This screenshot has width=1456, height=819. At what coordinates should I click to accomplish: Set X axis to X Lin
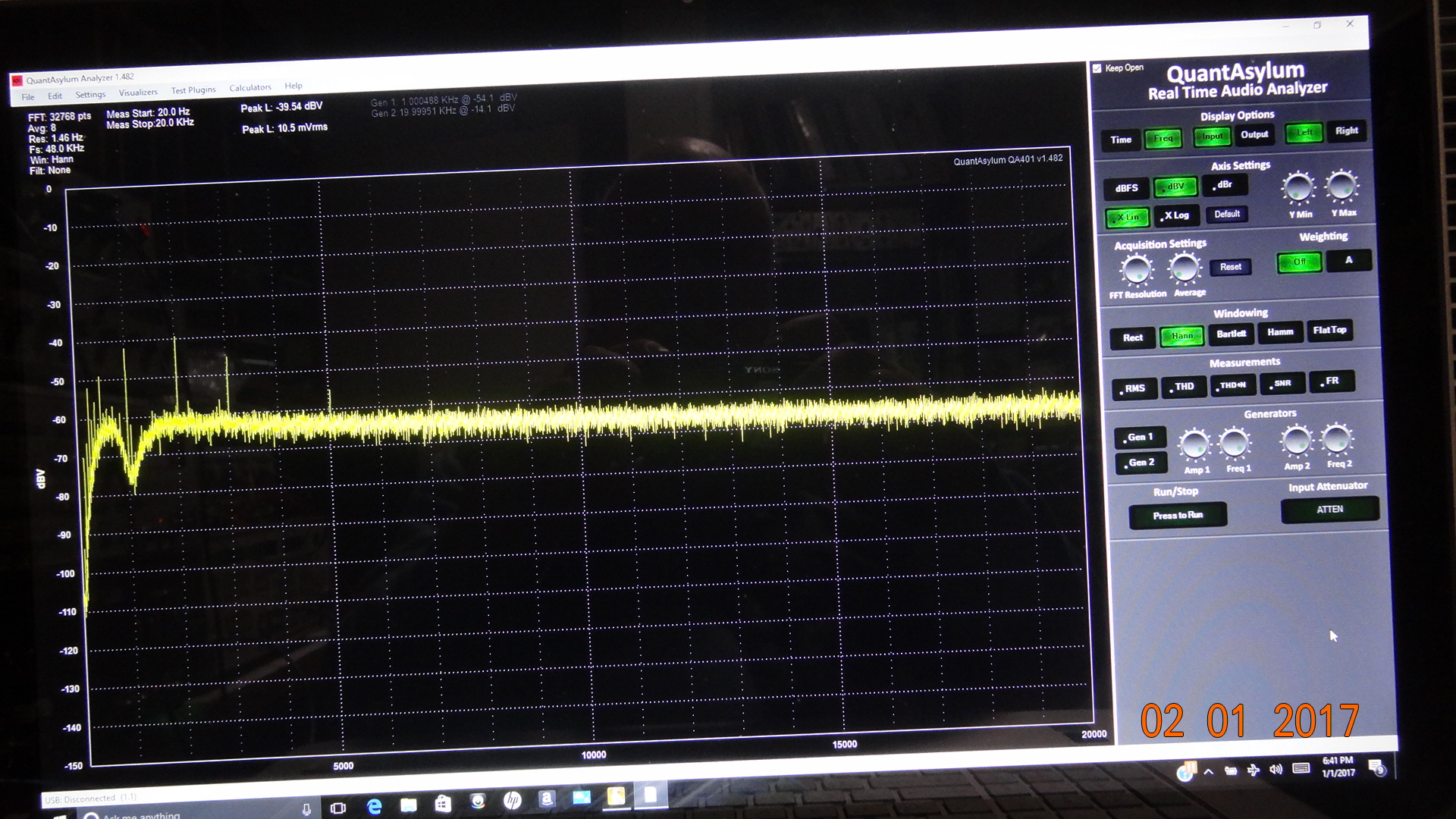pos(1128,217)
